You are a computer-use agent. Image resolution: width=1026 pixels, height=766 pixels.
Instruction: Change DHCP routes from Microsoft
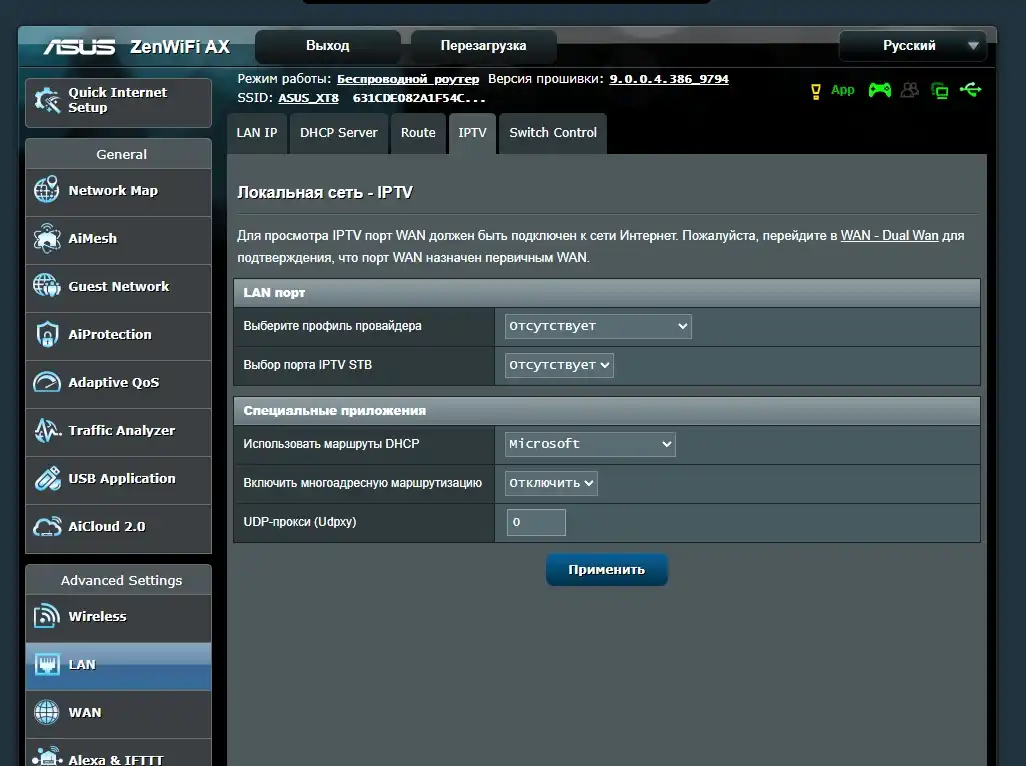tap(589, 444)
